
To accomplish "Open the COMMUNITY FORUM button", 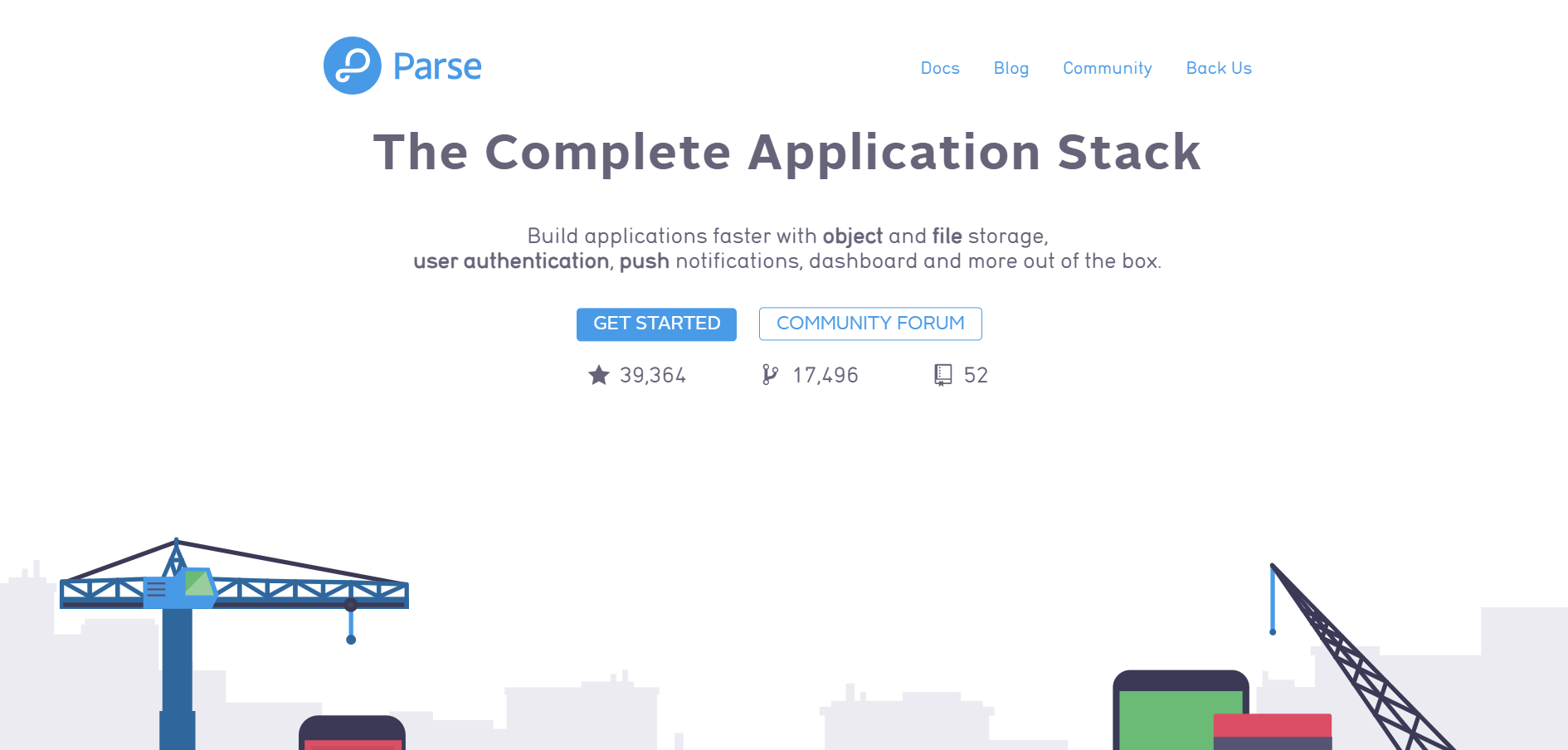I will [870, 324].
